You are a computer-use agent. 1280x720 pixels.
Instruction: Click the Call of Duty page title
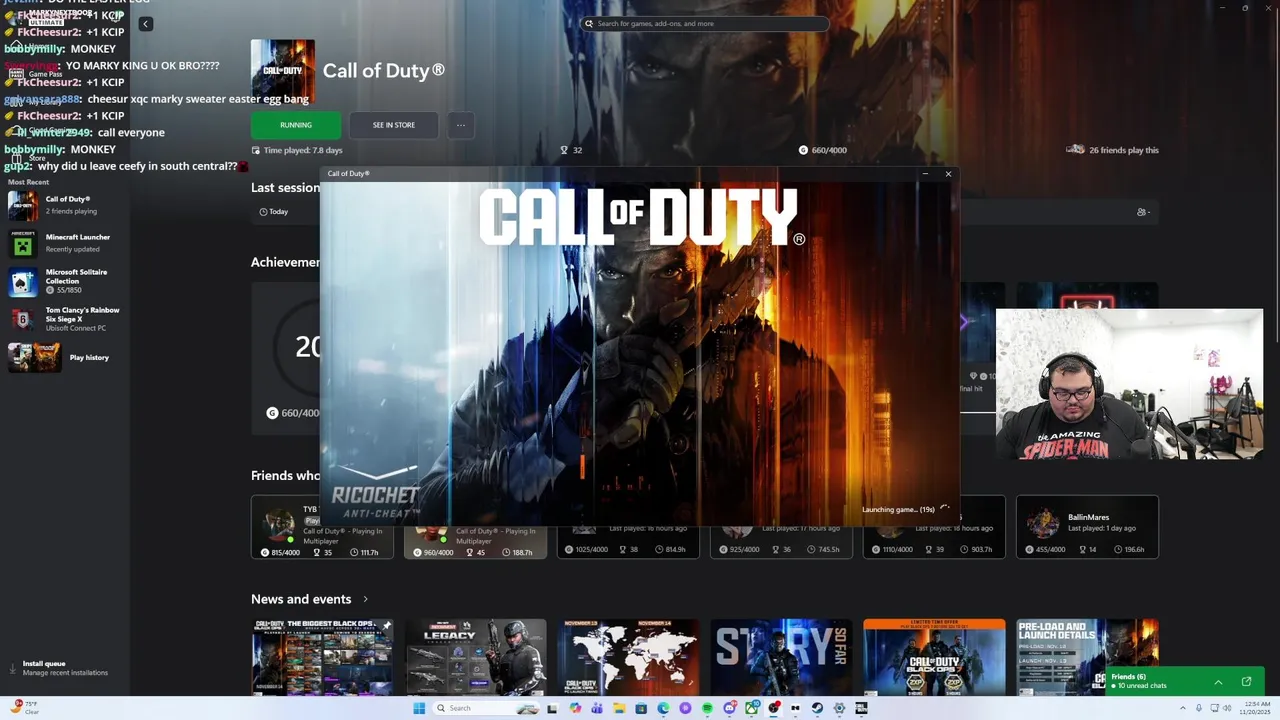tap(384, 71)
